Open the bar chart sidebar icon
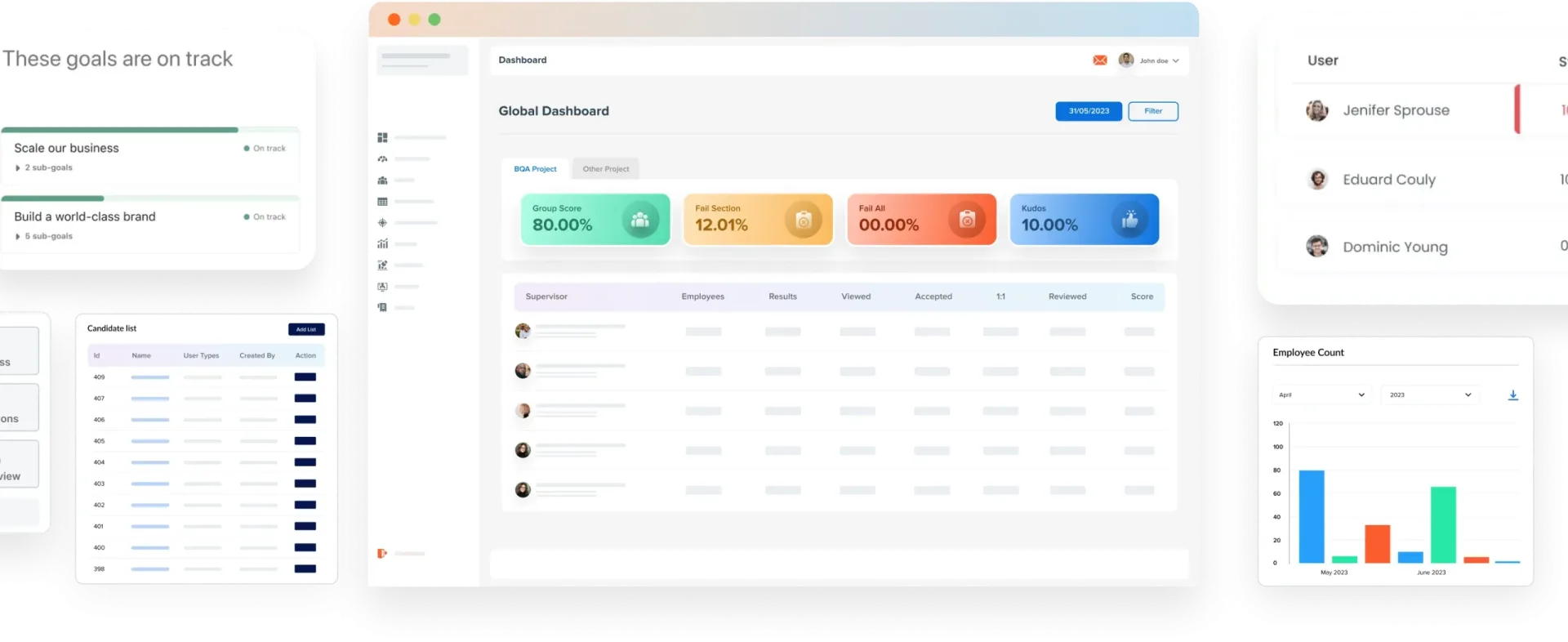 point(382,243)
